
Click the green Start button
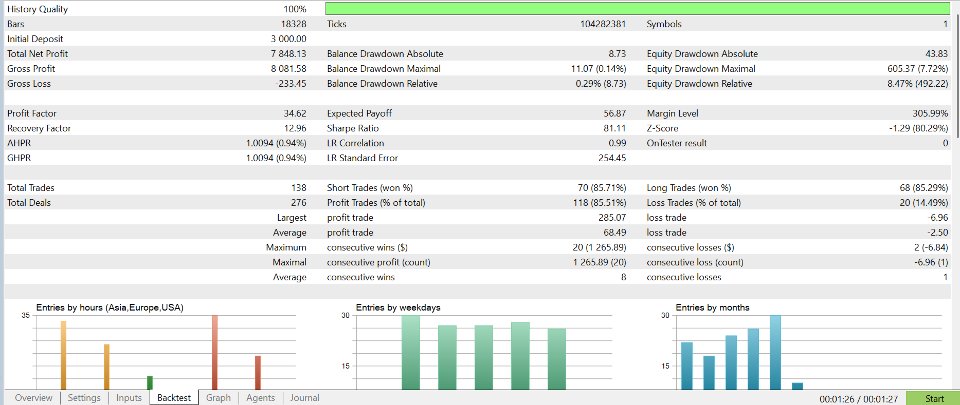tap(933, 398)
